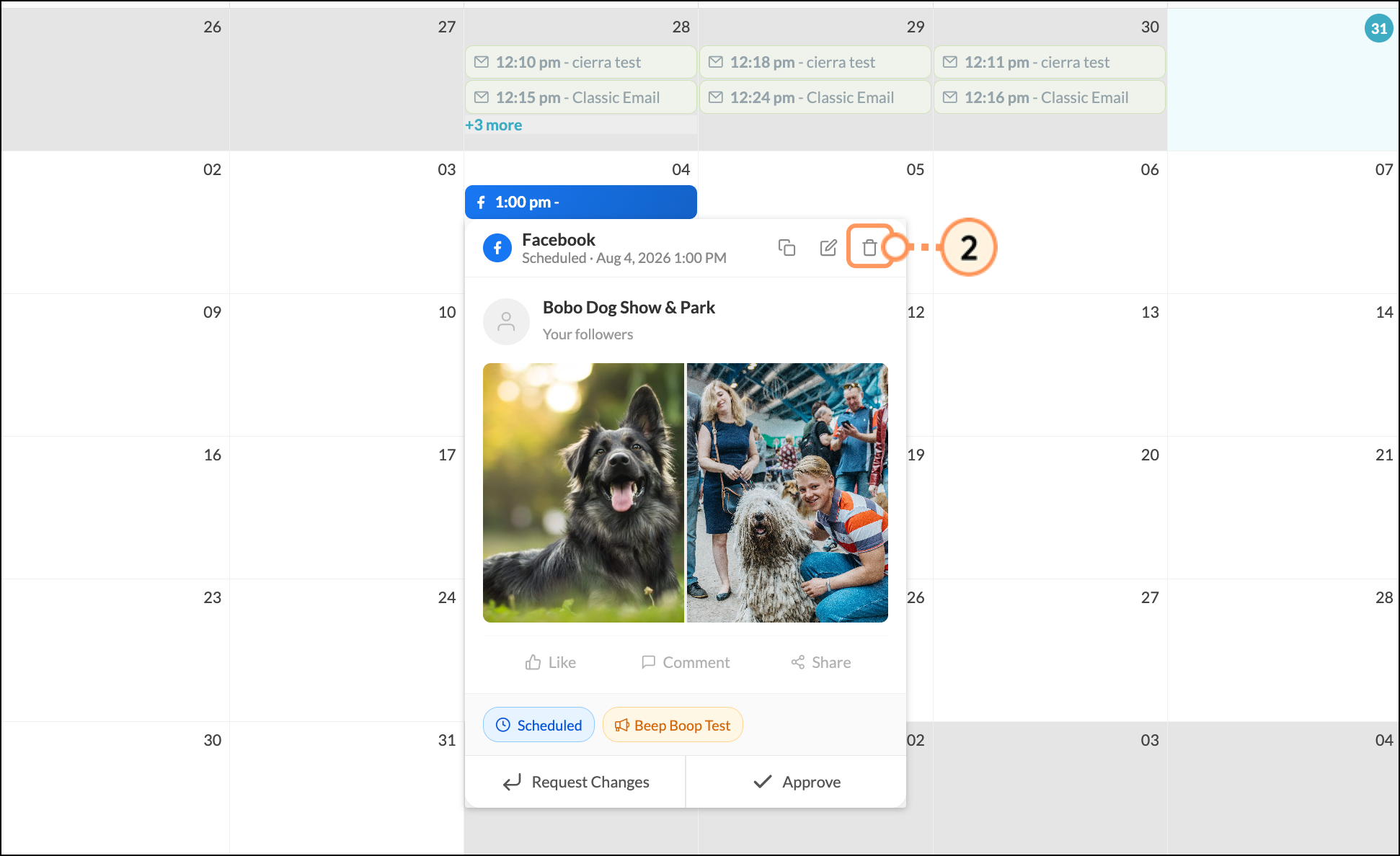The image size is (1400, 856).
Task: Click the blue Facebook logo icon
Action: point(497,248)
